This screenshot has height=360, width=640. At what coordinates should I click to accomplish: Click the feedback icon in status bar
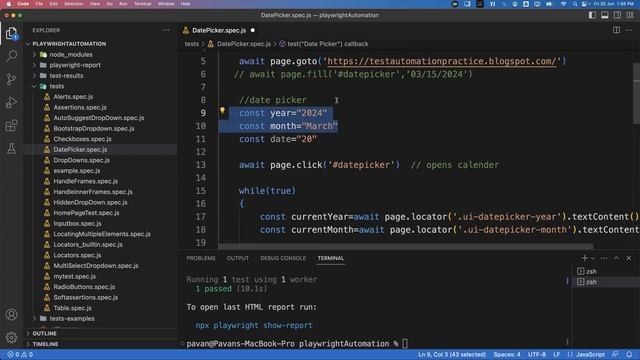(x=616, y=355)
